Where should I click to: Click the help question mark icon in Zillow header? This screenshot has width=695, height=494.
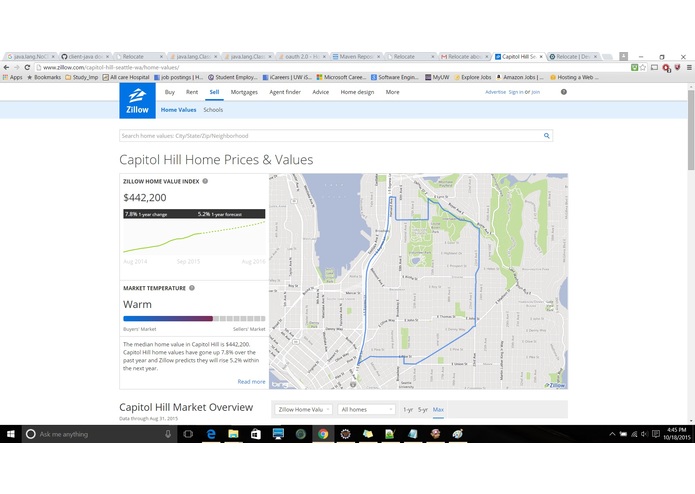tap(564, 92)
